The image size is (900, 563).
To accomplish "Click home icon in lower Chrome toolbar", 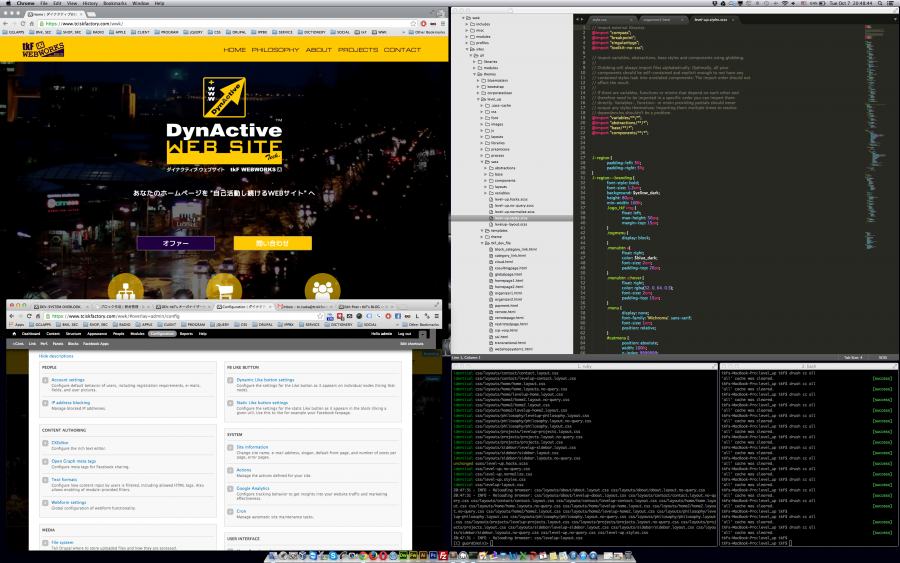I will coord(38,316).
